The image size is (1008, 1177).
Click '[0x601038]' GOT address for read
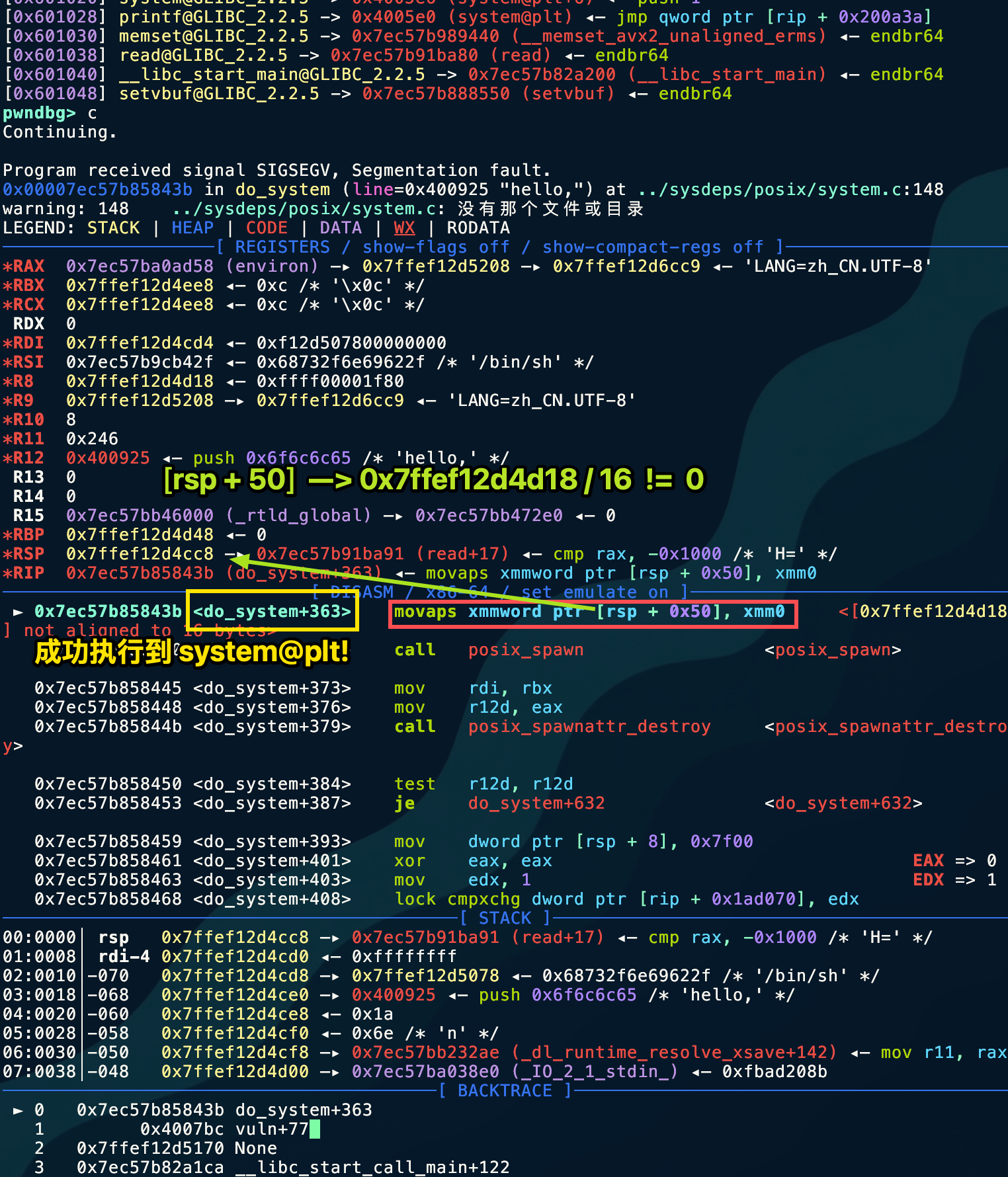(55, 56)
